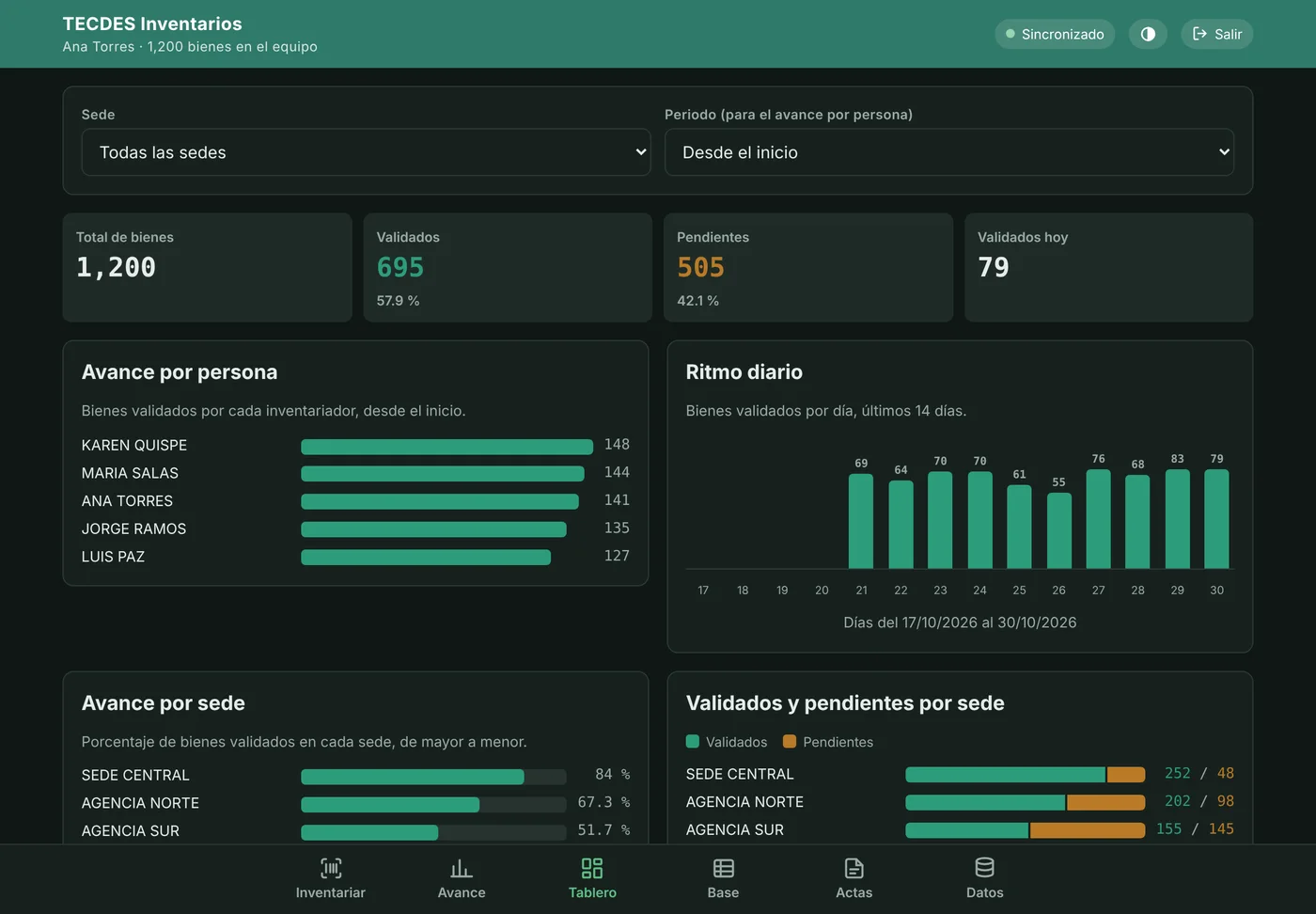Viewport: 1316px width, 914px height.
Task: Click SEDE CENTRAL 84 % progress bar
Action: (x=433, y=777)
